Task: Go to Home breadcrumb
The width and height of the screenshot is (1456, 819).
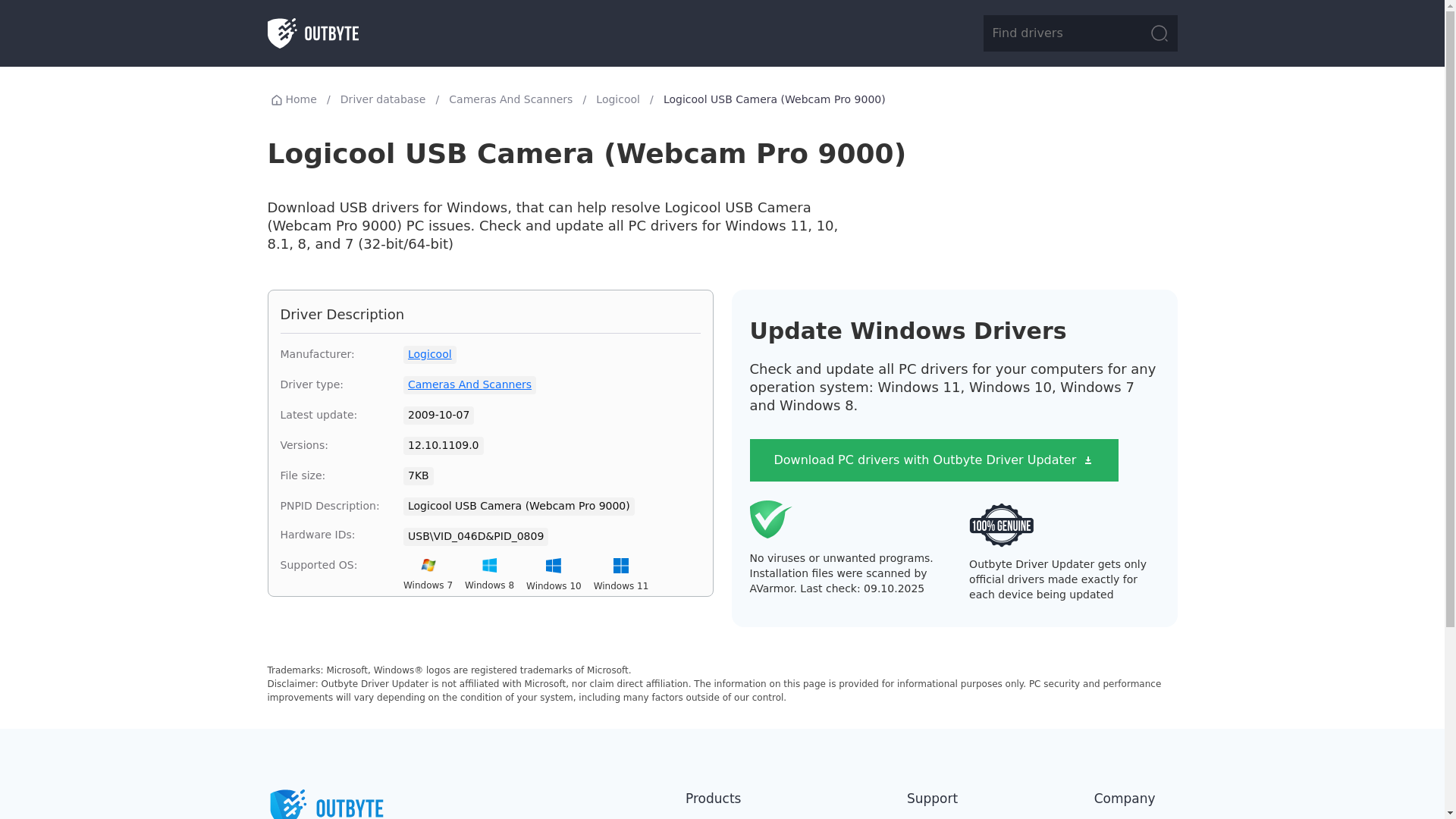Action: click(x=293, y=99)
